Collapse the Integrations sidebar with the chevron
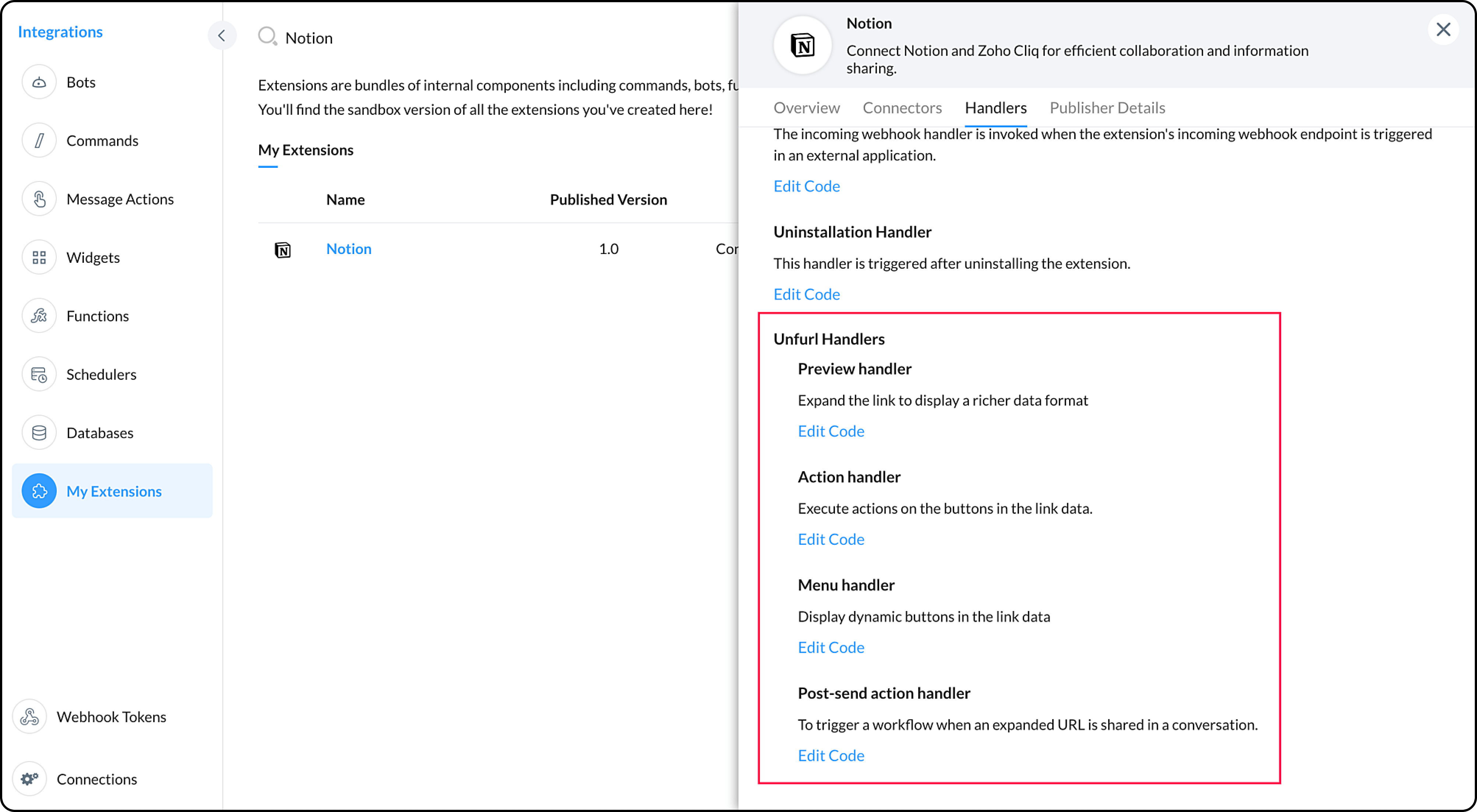 coord(222,36)
